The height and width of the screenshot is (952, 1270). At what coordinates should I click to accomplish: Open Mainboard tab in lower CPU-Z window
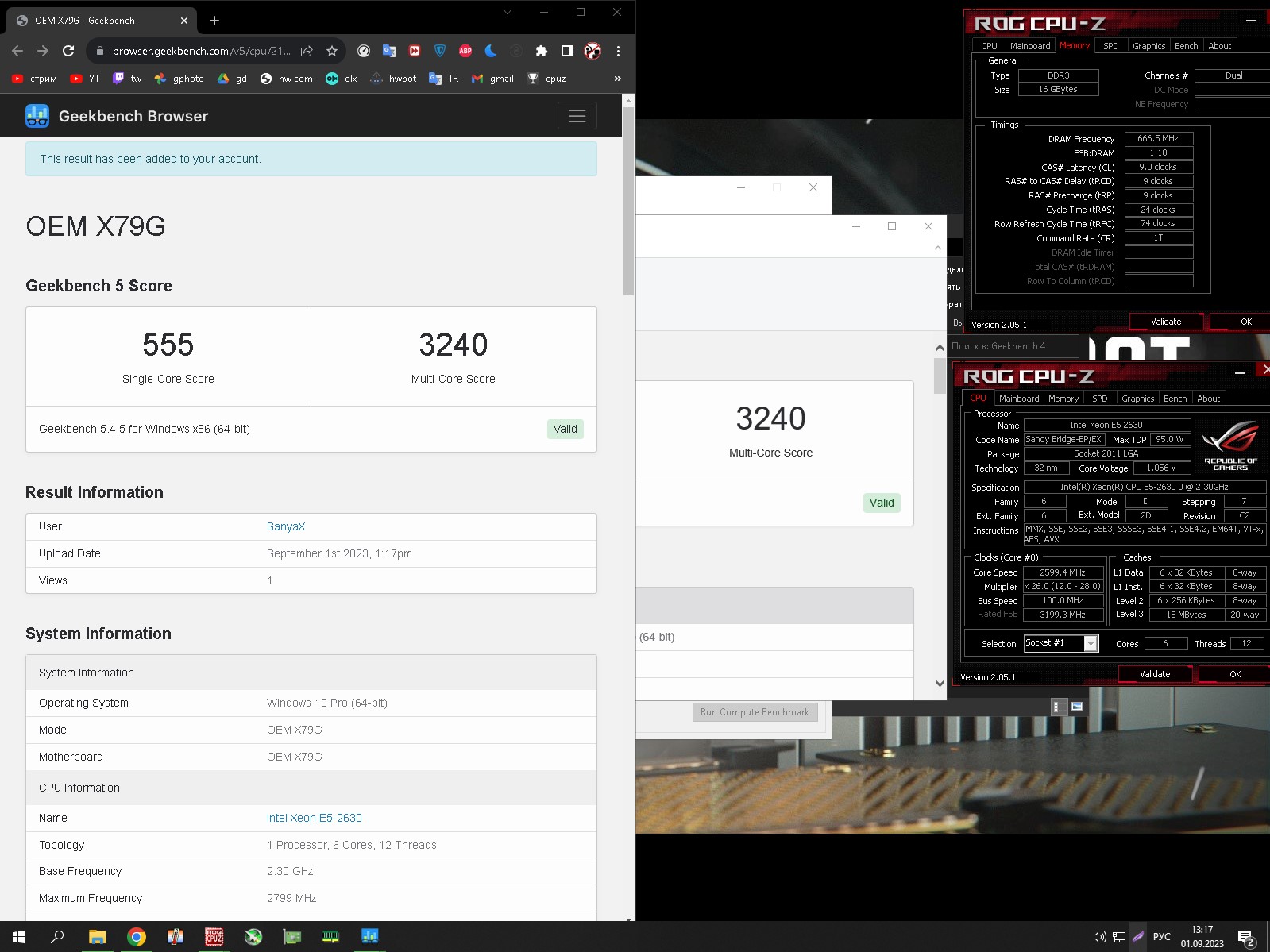pos(1019,399)
